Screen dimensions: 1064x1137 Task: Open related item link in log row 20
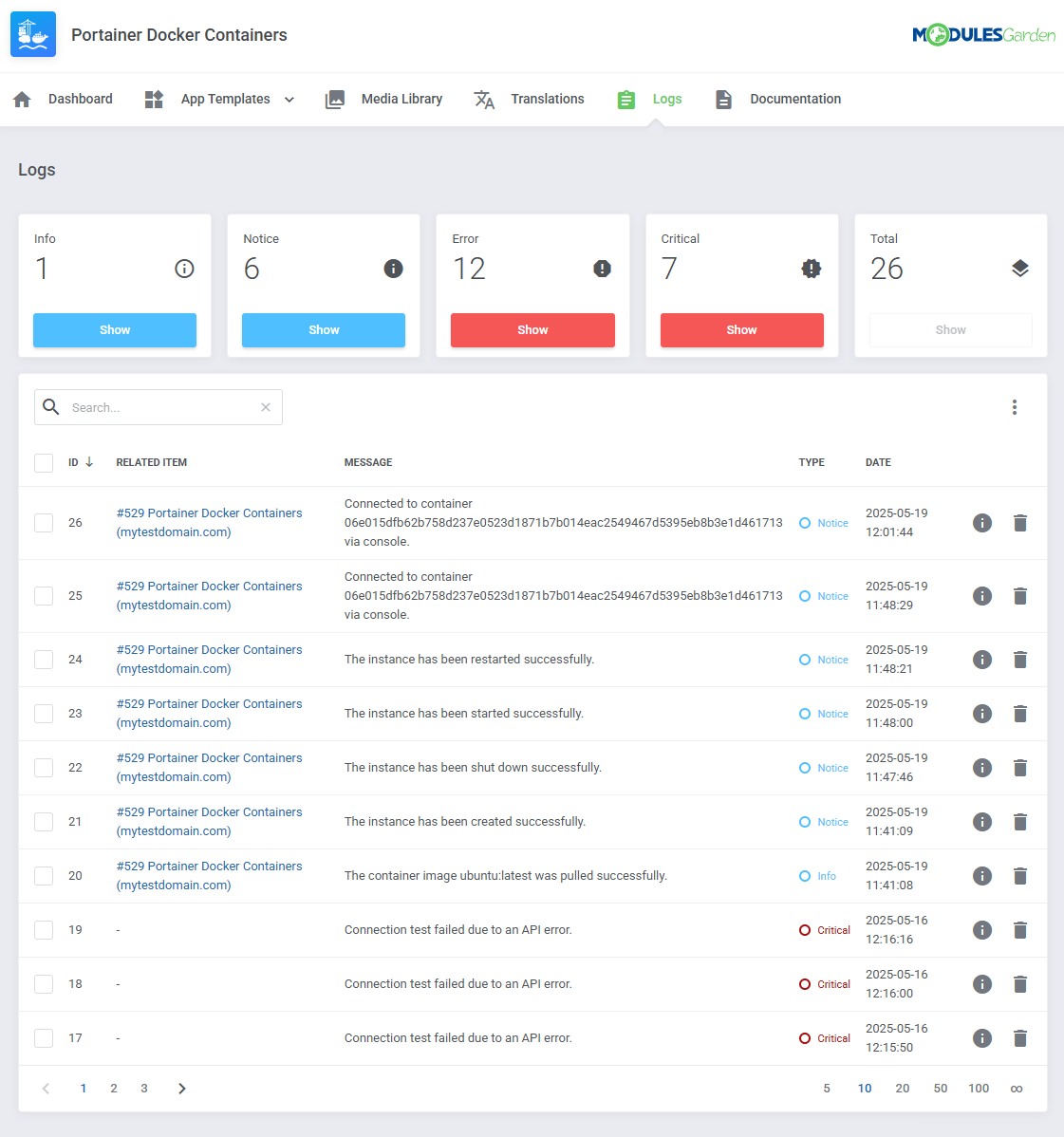(209, 876)
